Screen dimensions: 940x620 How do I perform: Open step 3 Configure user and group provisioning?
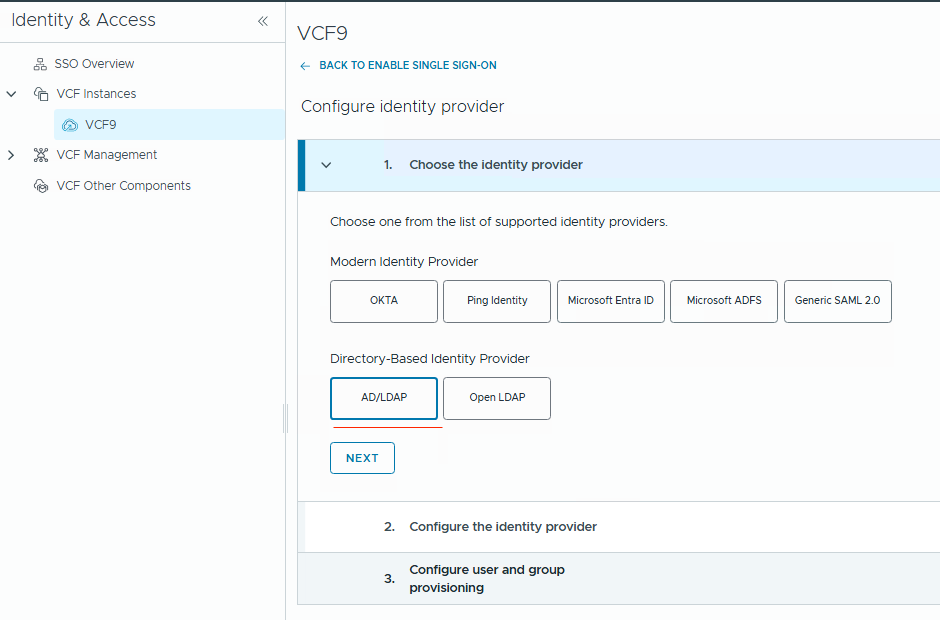[487, 578]
